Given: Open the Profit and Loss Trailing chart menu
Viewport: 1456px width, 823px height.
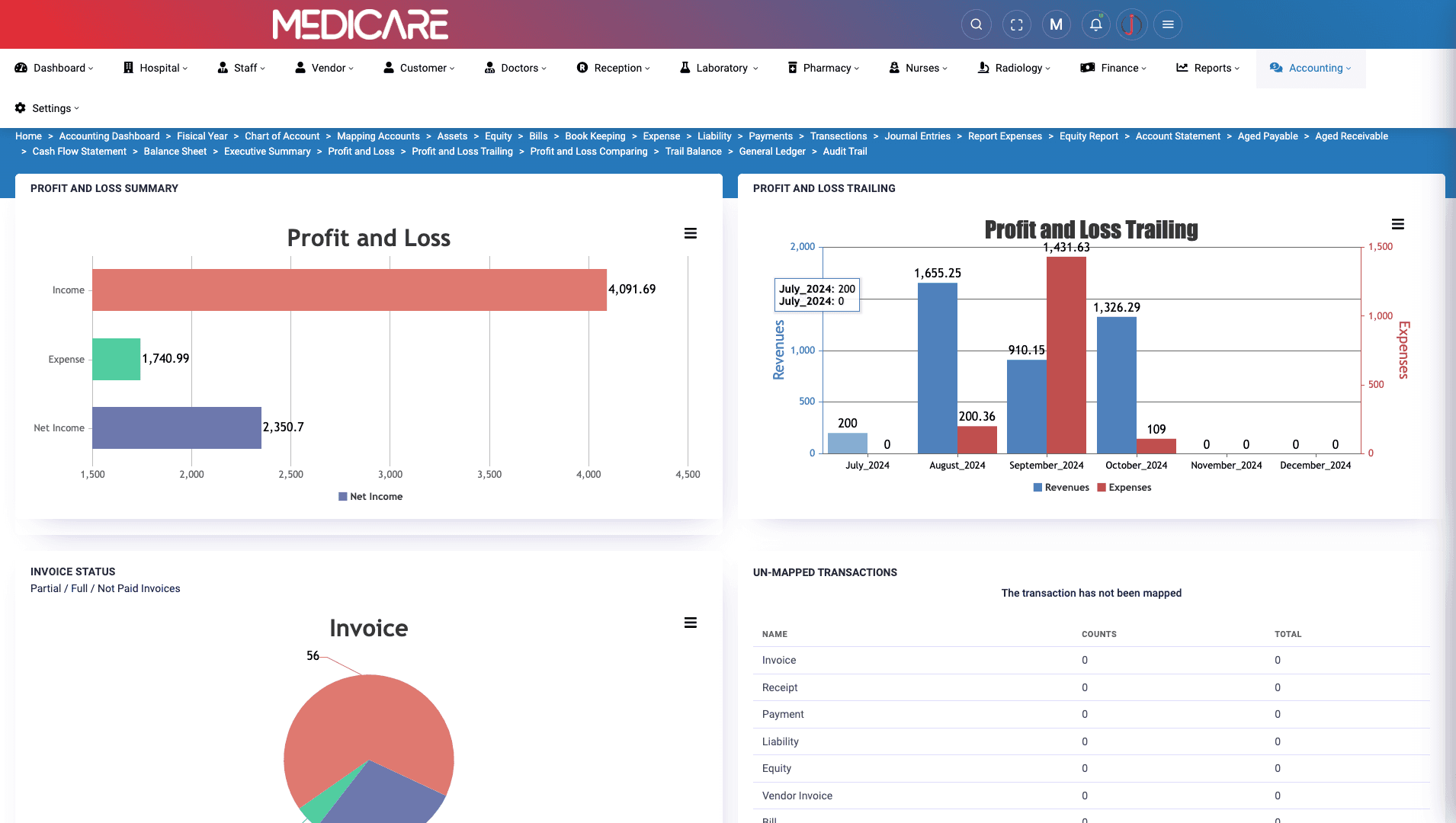Looking at the screenshot, I should pyautogui.click(x=1398, y=224).
